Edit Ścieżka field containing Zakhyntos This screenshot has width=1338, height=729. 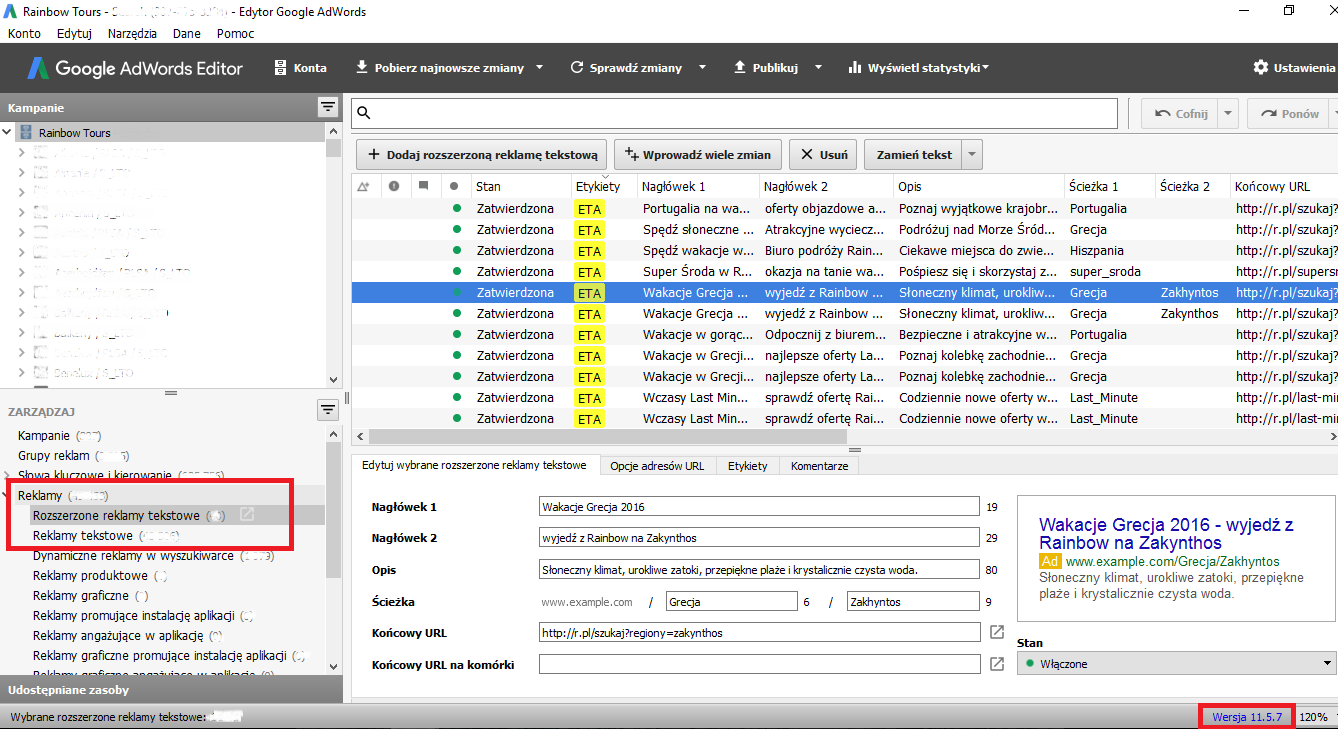point(913,602)
